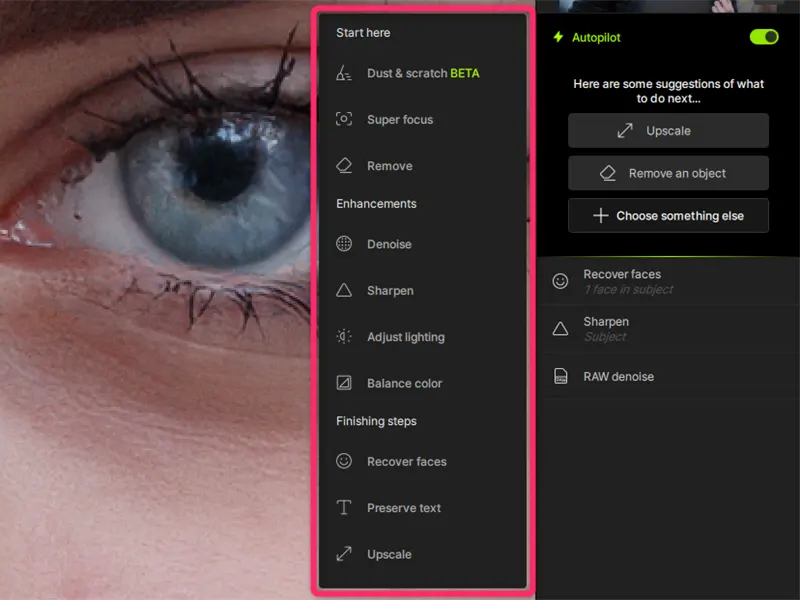Screen dimensions: 800x600
Task: Select Adjust lighting from Enhancements list
Action: (405, 337)
